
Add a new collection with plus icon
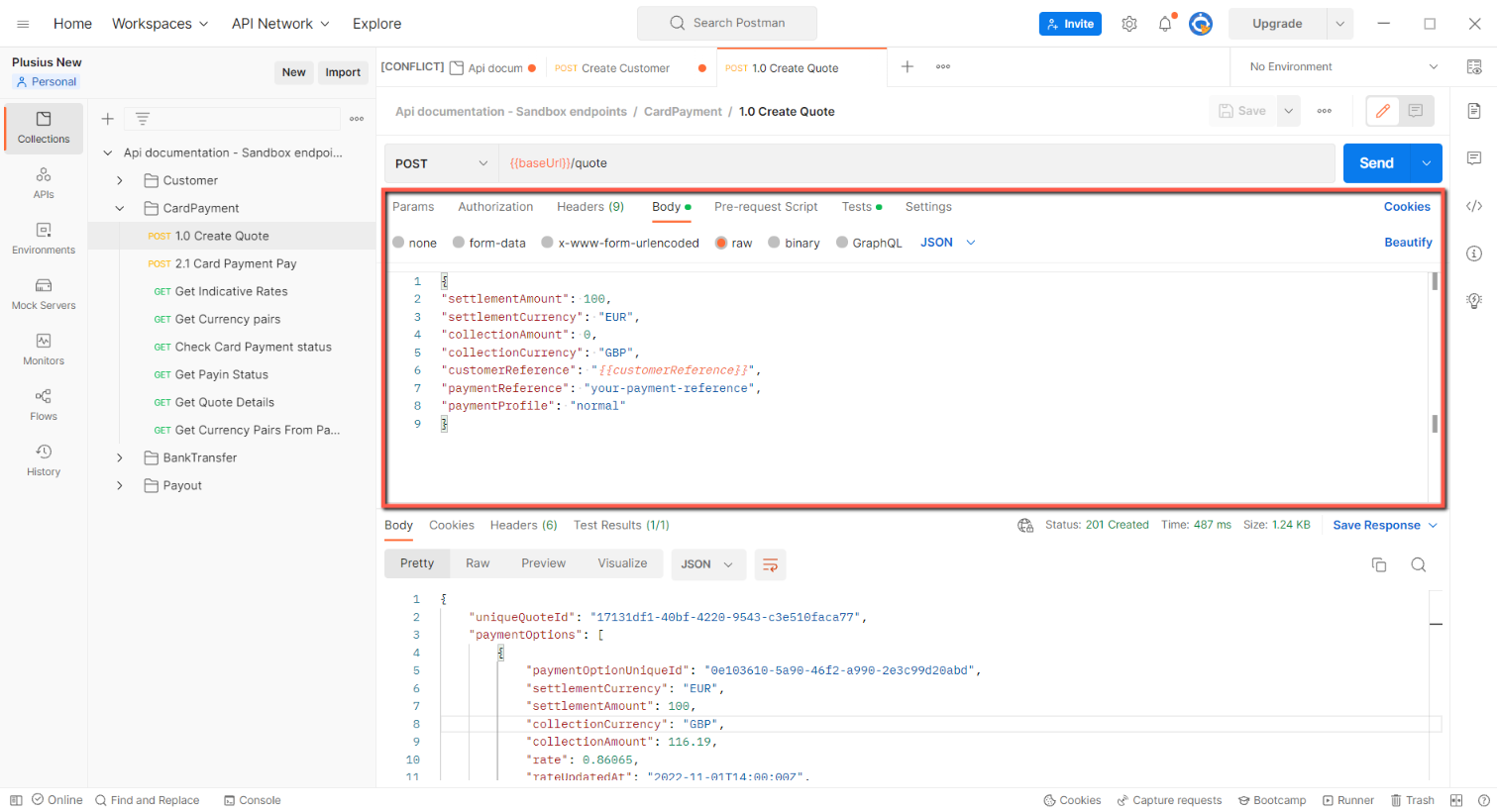coord(108,119)
